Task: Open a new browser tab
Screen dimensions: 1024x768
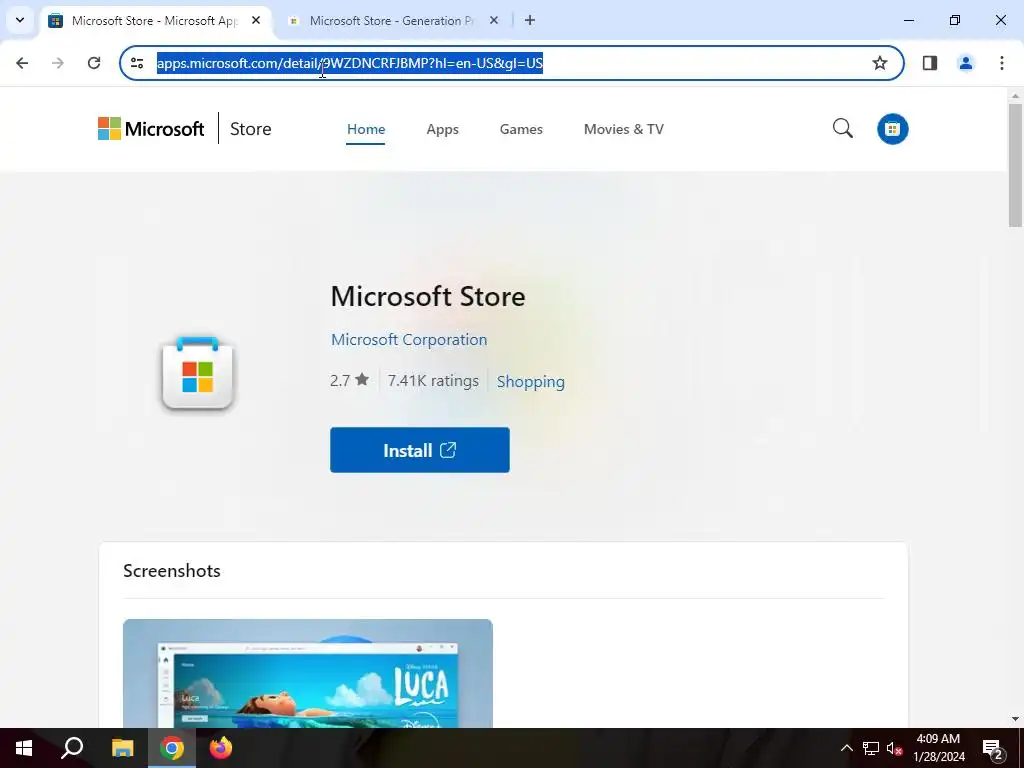Action: 530,20
